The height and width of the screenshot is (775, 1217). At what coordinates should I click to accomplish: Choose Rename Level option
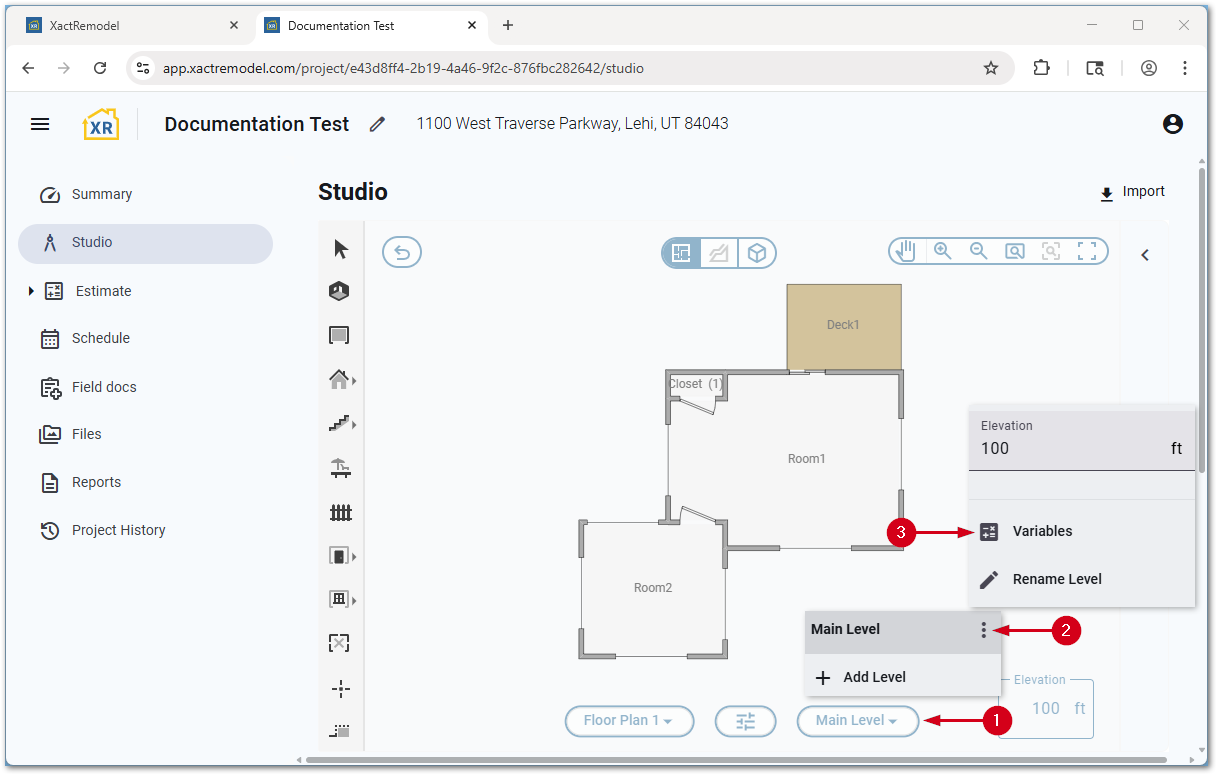pos(1056,579)
